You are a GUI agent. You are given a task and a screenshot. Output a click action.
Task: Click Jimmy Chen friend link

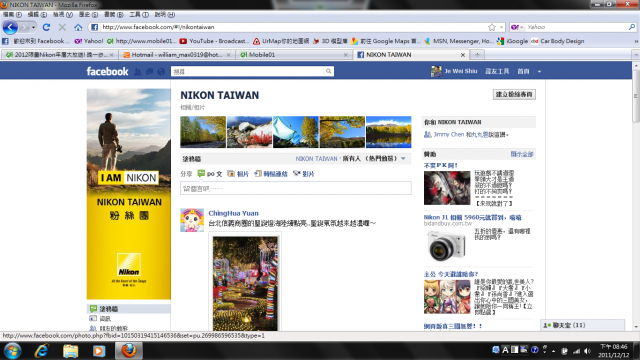click(x=449, y=134)
